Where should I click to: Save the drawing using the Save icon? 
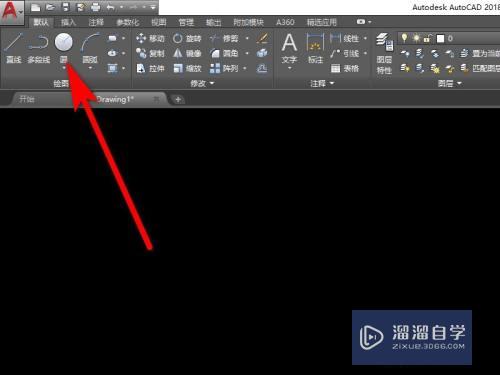coord(66,7)
